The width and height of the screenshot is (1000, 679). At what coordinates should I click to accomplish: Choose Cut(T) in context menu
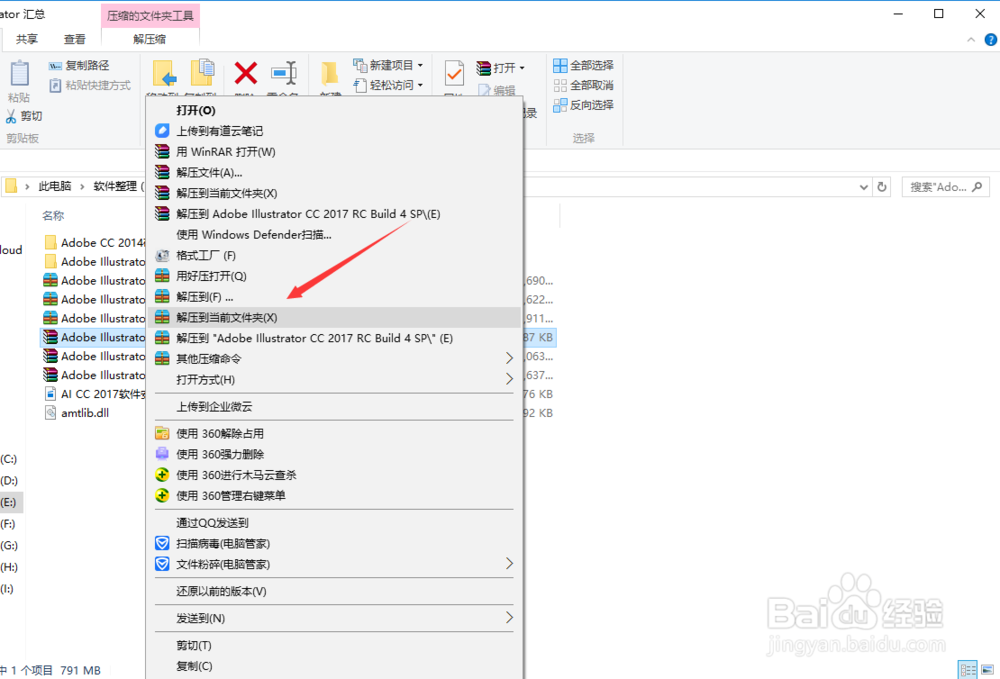[334, 645]
